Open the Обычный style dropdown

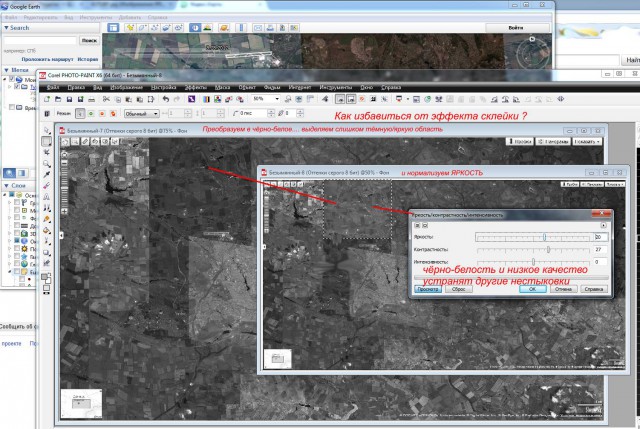pyautogui.click(x=142, y=113)
